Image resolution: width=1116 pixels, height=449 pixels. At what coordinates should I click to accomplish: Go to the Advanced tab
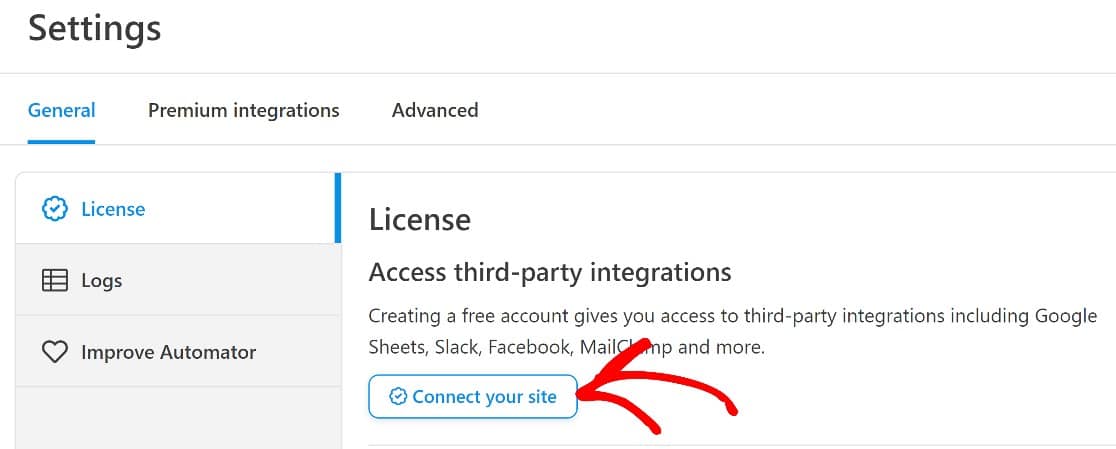pyautogui.click(x=435, y=110)
